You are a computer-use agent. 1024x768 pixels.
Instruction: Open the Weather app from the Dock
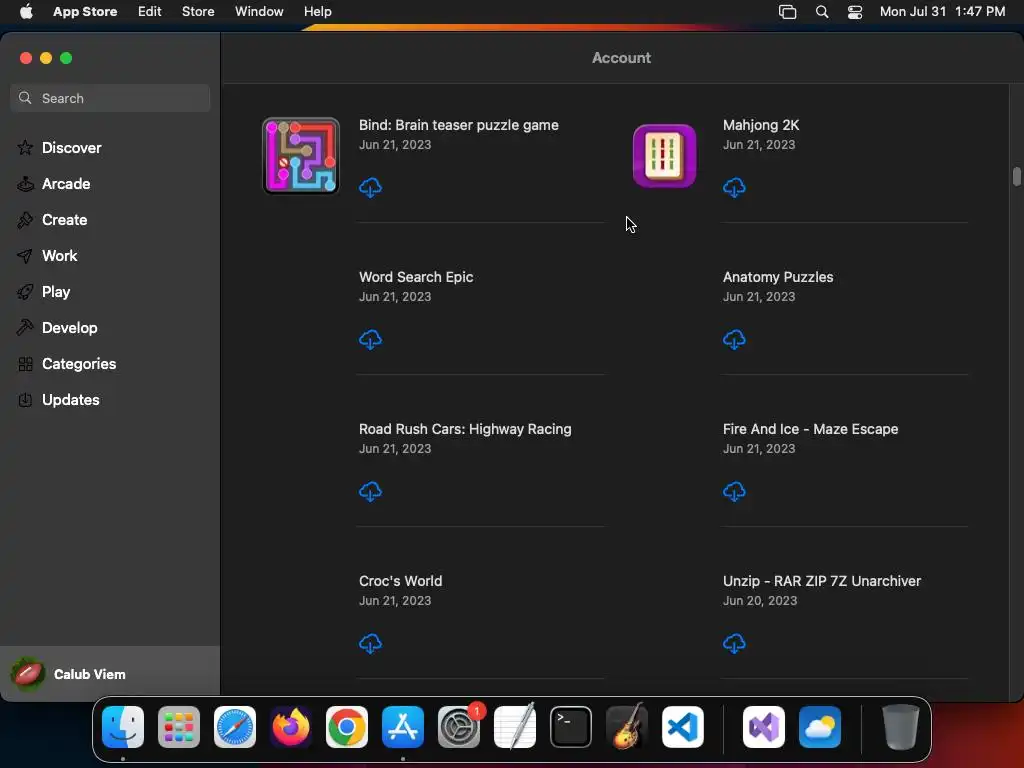pos(820,727)
